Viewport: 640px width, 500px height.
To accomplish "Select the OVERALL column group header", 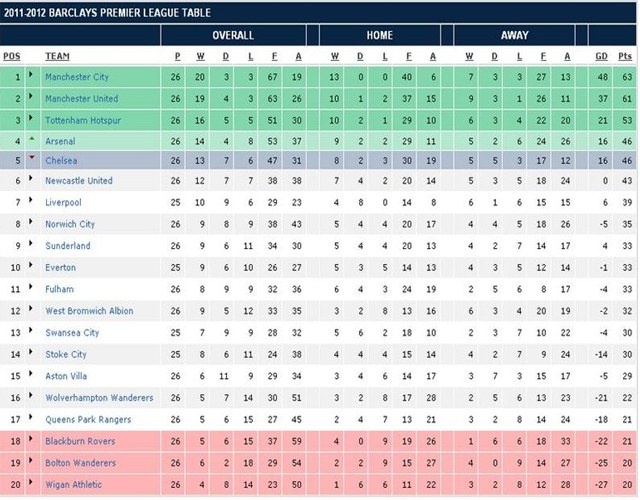I will (x=238, y=34).
